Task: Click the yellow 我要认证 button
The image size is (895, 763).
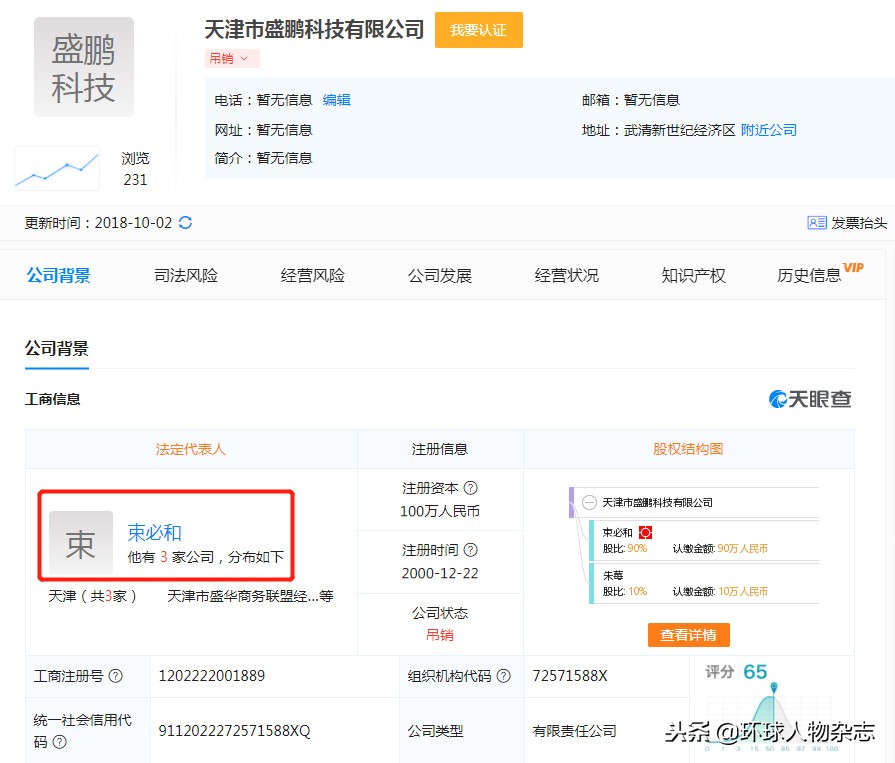Action: coord(479,30)
